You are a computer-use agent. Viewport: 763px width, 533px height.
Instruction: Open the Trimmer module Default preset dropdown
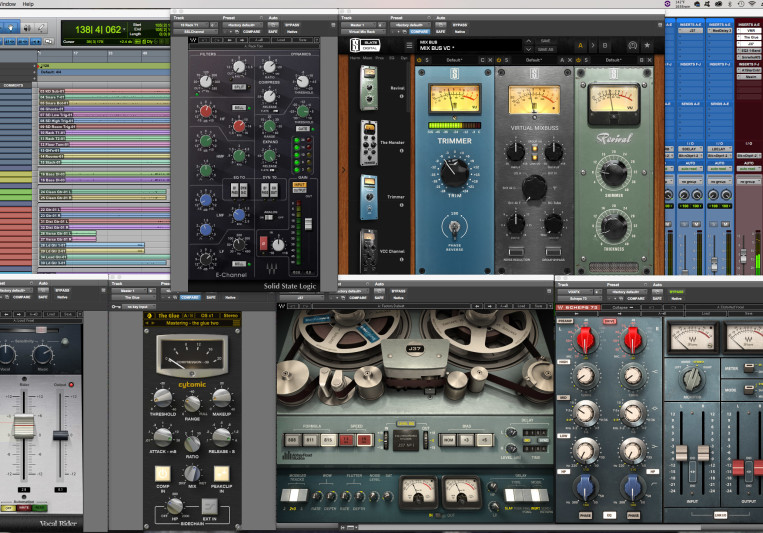pyautogui.click(x=454, y=60)
